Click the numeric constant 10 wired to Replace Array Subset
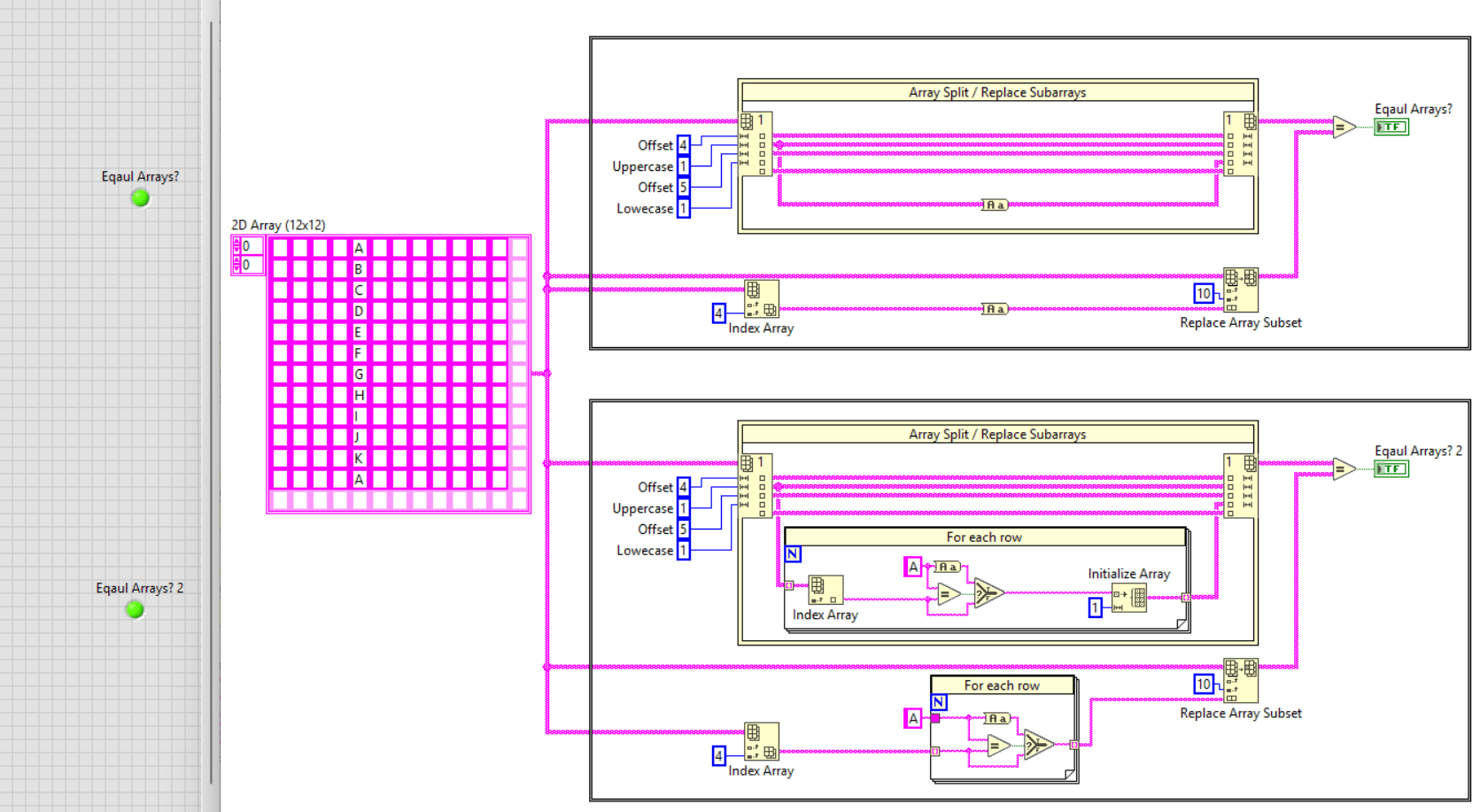Image resolution: width=1480 pixels, height=812 pixels. tap(1203, 293)
